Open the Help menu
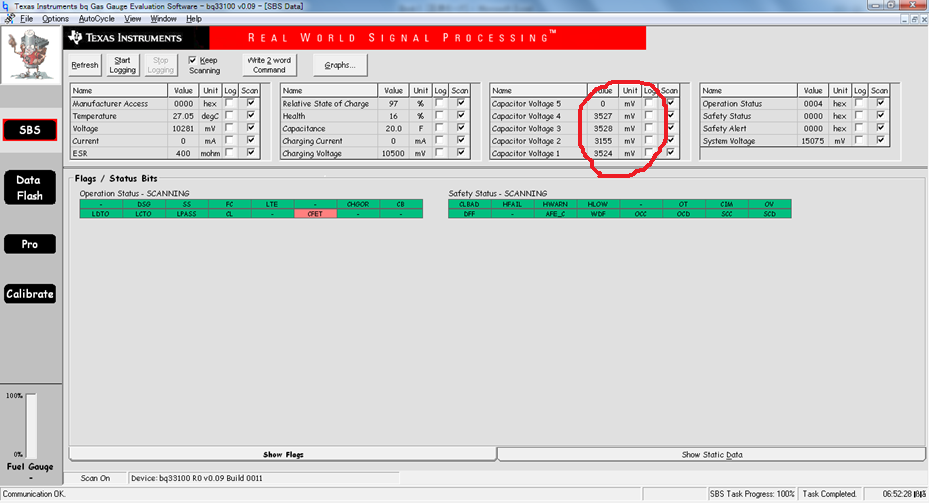Viewport: 929px width, 503px height. coord(194,19)
